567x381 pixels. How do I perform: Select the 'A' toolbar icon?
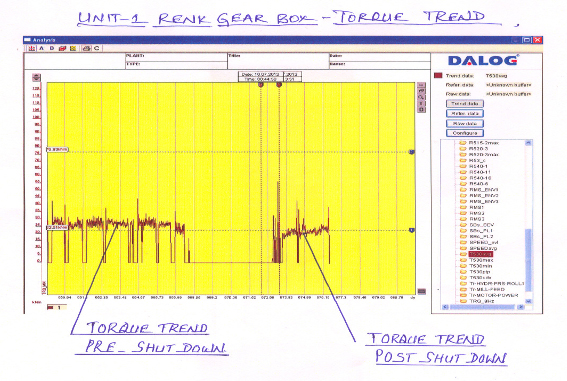42,48
